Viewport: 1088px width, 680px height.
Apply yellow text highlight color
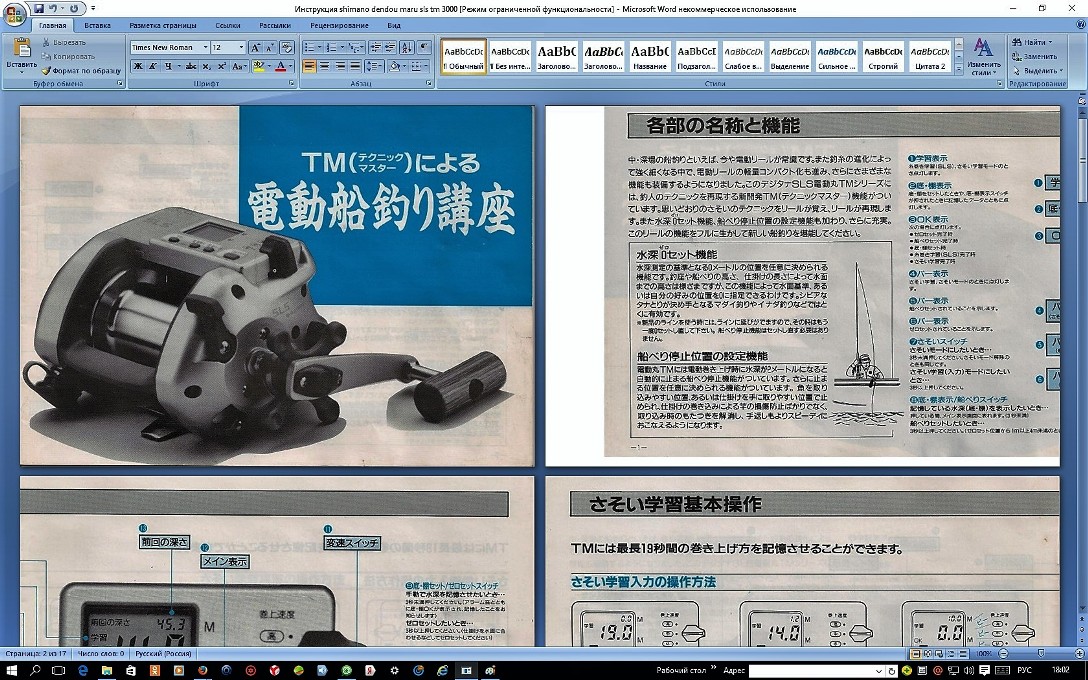258,67
